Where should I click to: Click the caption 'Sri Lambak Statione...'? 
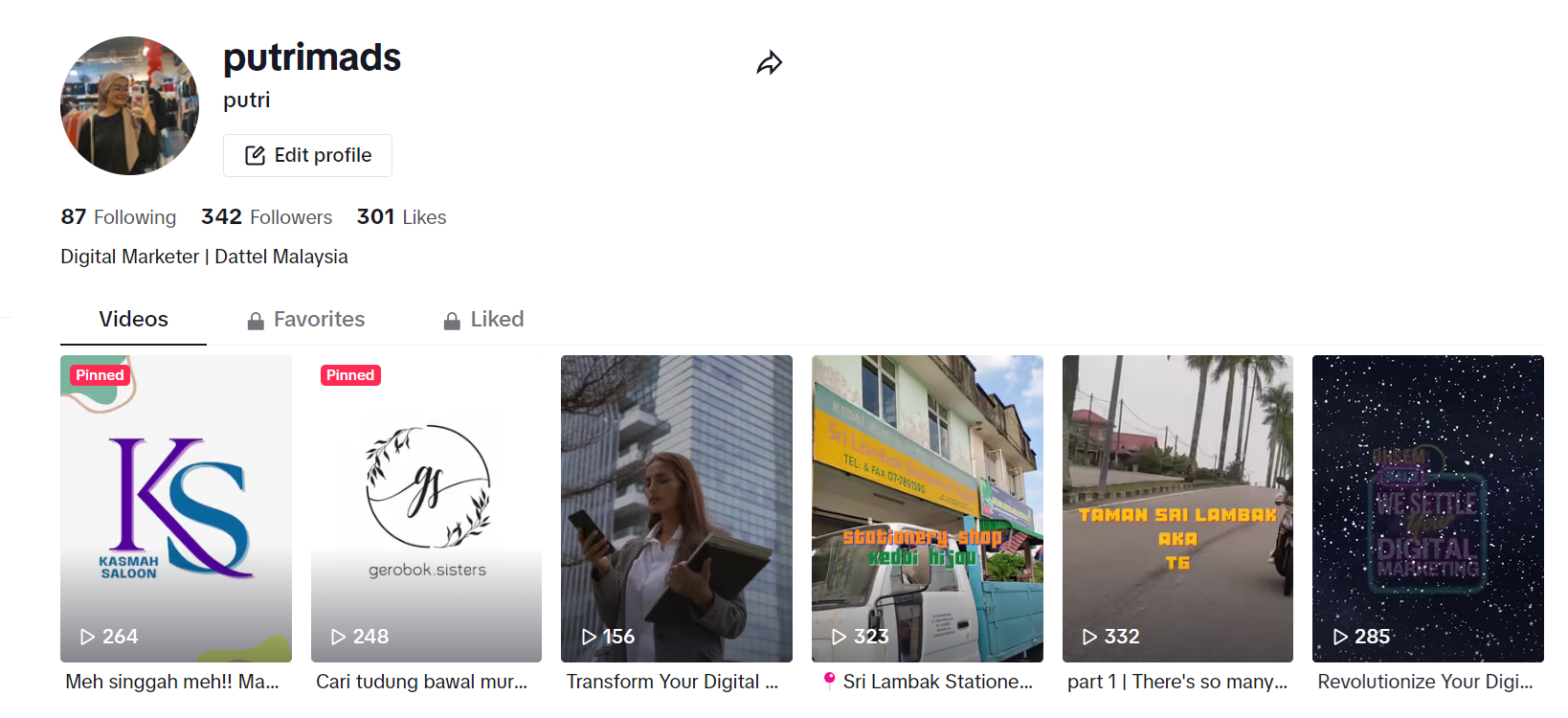[x=938, y=682]
